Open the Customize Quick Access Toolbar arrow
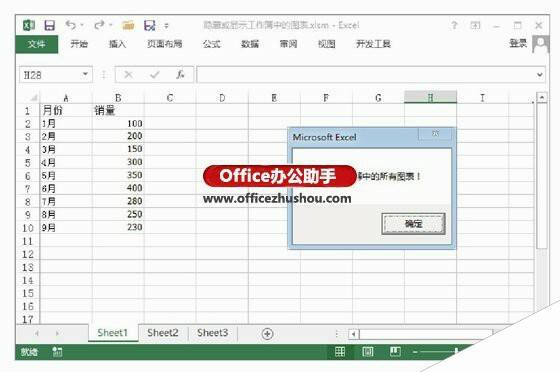 click(x=166, y=26)
